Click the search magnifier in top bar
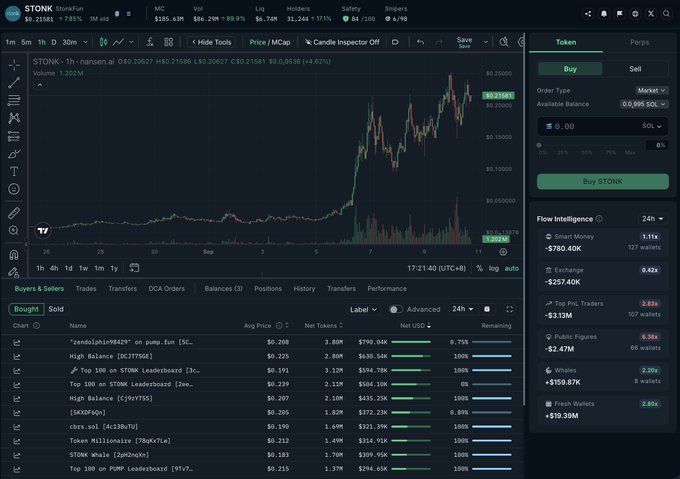Viewport: 680px width, 479px height. 667,14
